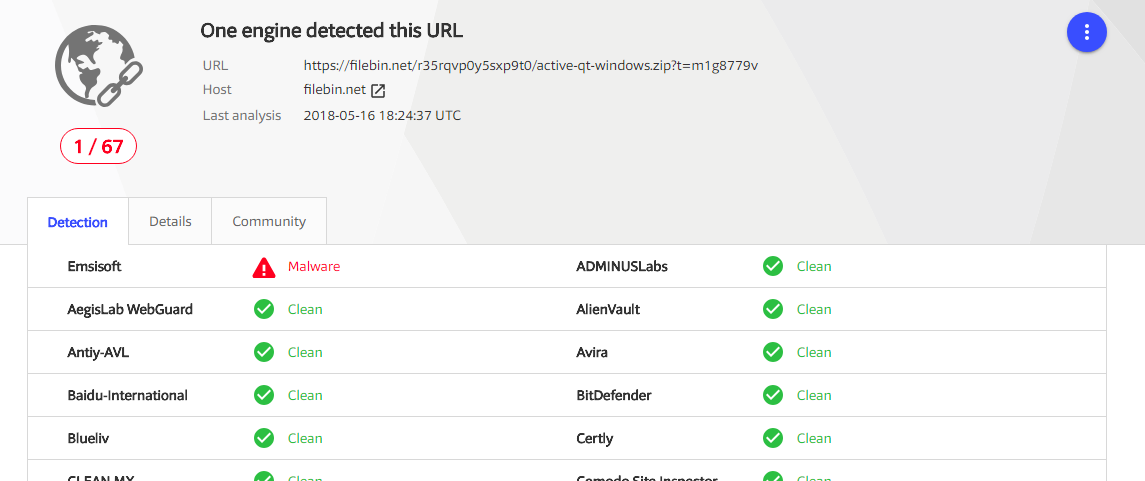Click the green checkmark beside BitDefender
Image resolution: width=1145 pixels, height=481 pixels.
tap(773, 396)
